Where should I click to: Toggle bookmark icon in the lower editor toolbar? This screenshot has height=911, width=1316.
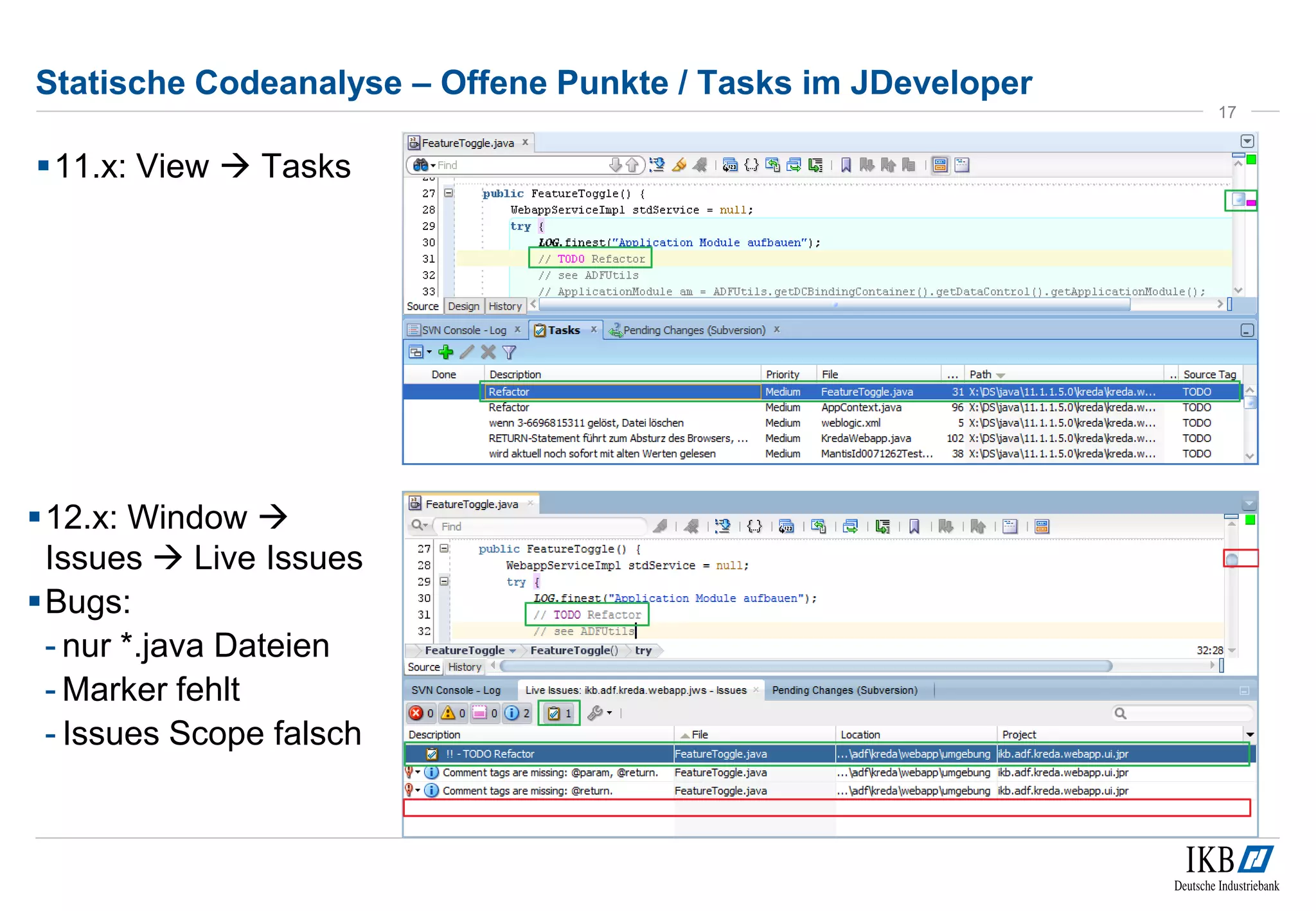(914, 526)
